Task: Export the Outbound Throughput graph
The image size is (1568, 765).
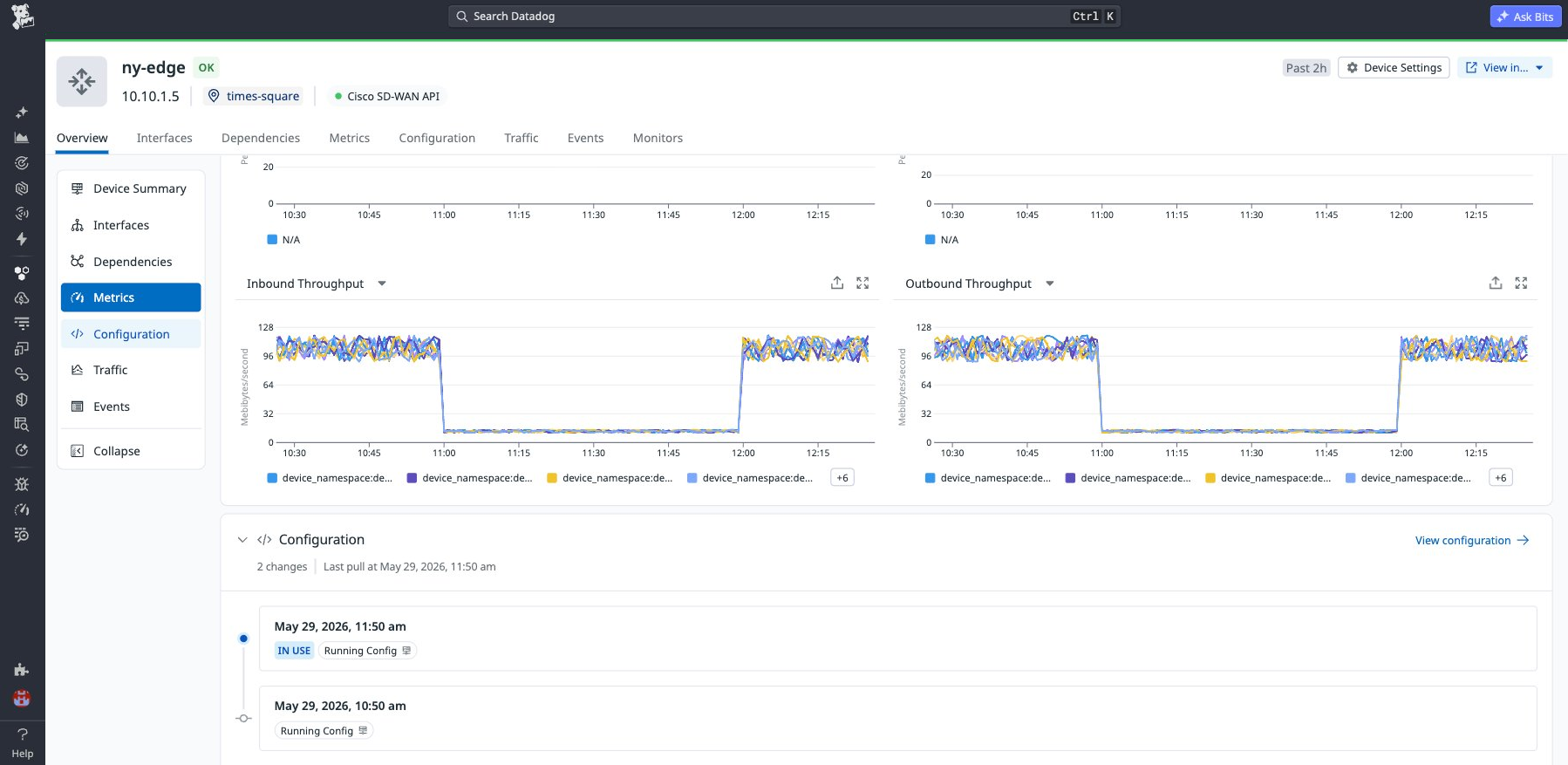Action: pyautogui.click(x=1496, y=283)
